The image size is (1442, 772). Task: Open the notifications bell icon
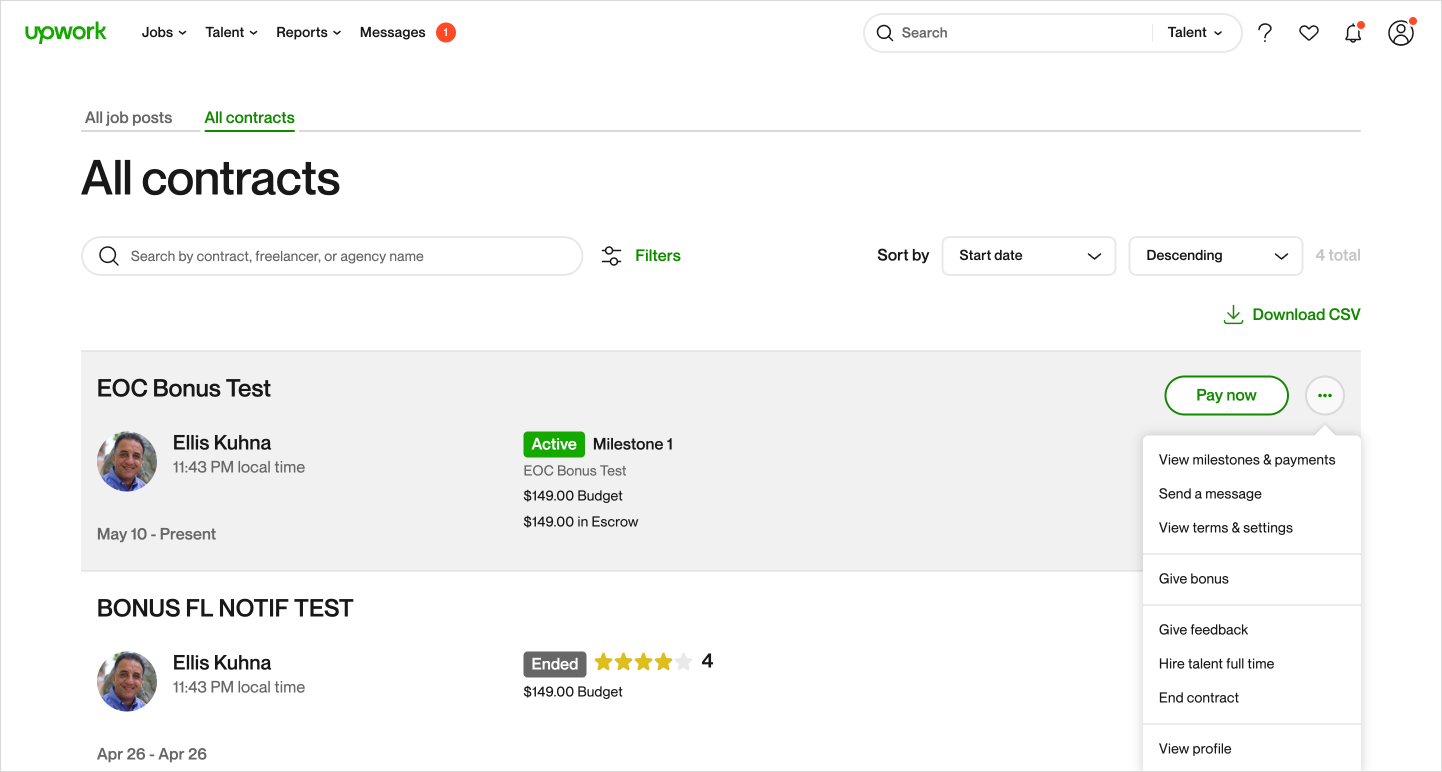pos(1353,33)
